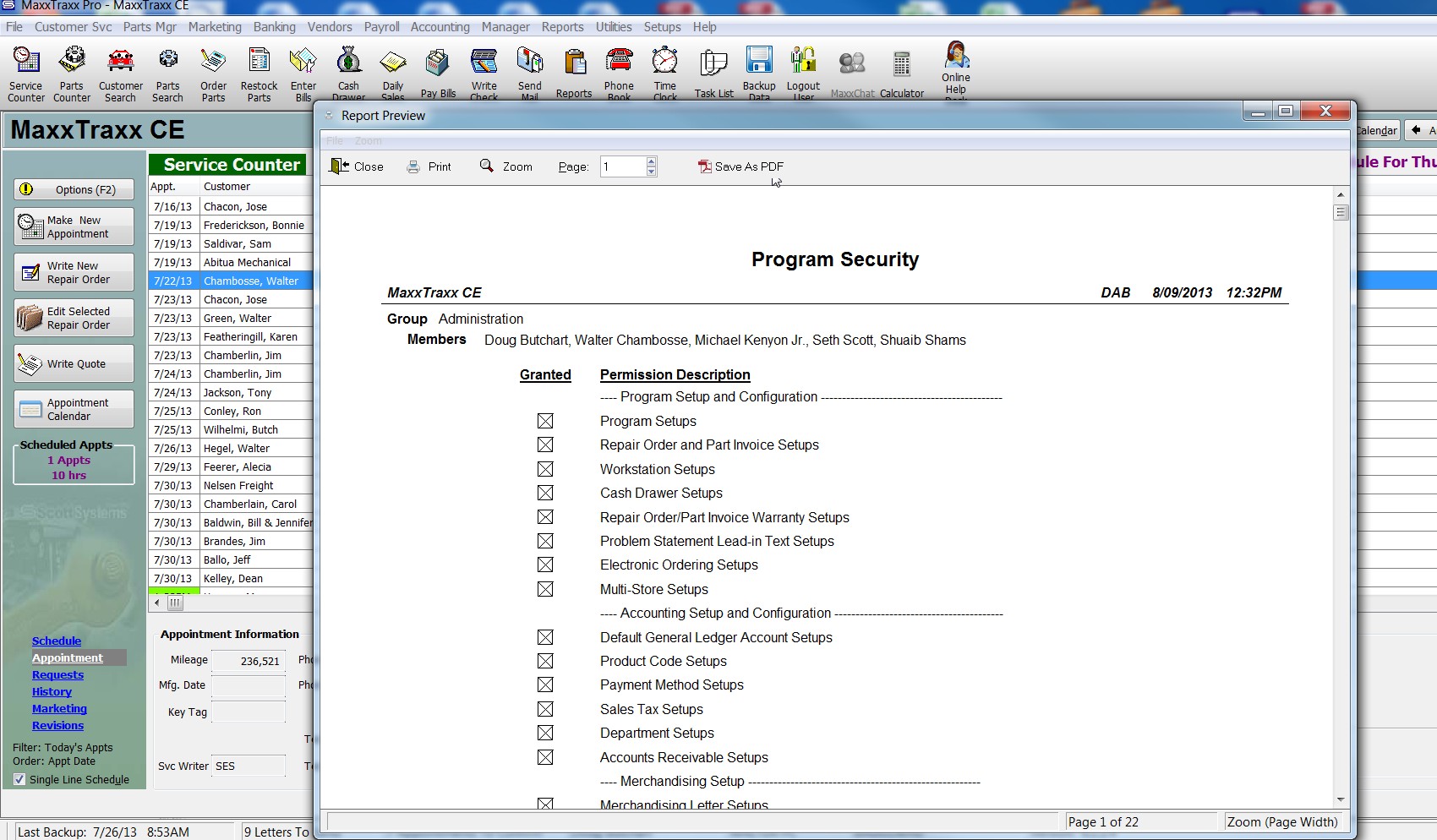Open Online Help Desk icon

click(956, 69)
